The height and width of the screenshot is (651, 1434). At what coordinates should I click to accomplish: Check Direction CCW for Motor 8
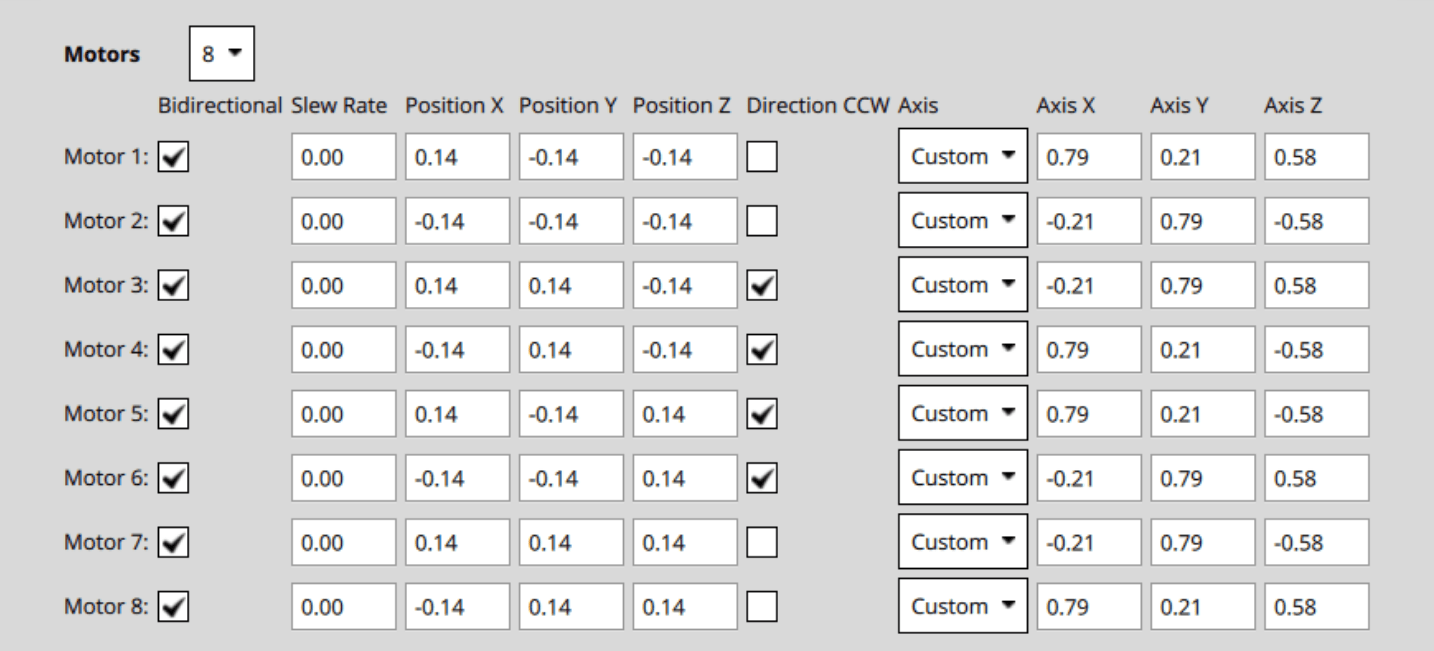(761, 606)
